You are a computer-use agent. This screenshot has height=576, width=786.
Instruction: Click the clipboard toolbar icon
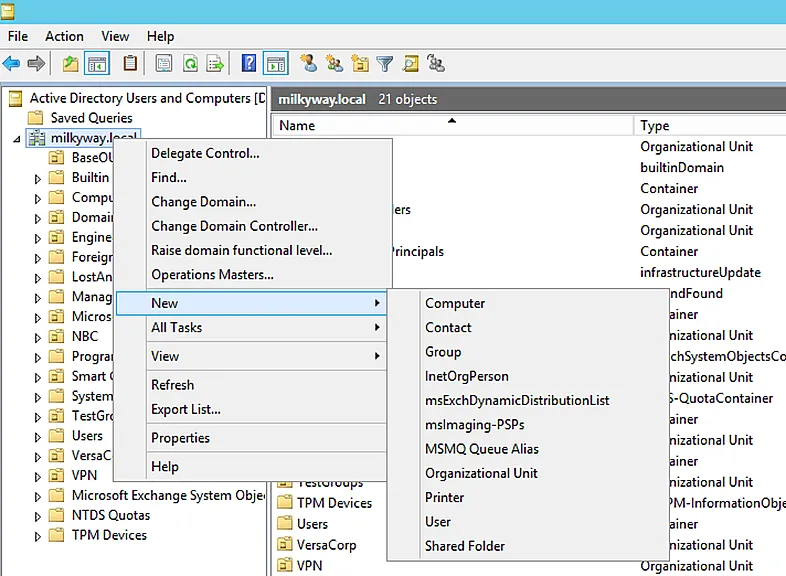pyautogui.click(x=130, y=64)
